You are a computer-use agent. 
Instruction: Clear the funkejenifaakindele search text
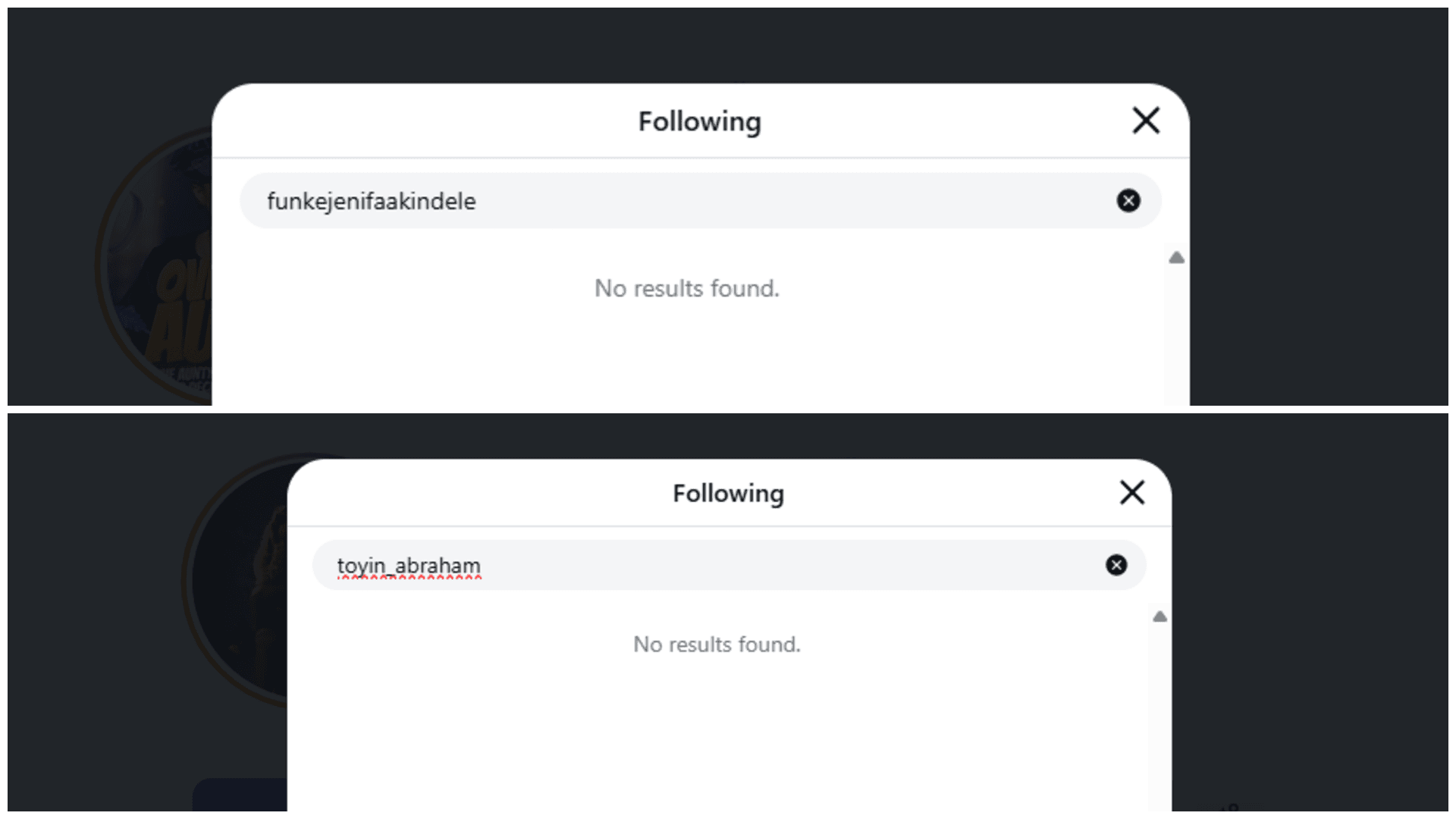tap(1128, 200)
